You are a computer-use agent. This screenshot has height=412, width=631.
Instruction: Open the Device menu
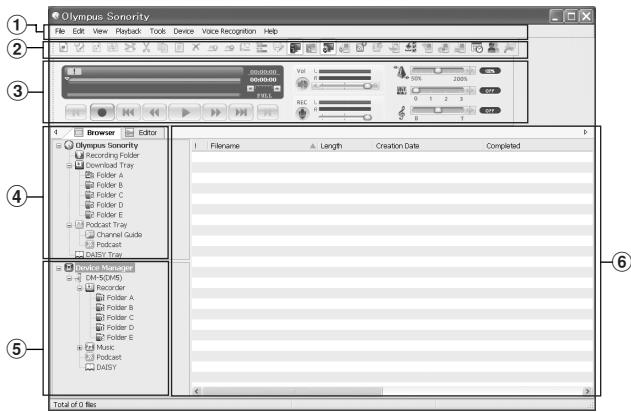(184, 31)
